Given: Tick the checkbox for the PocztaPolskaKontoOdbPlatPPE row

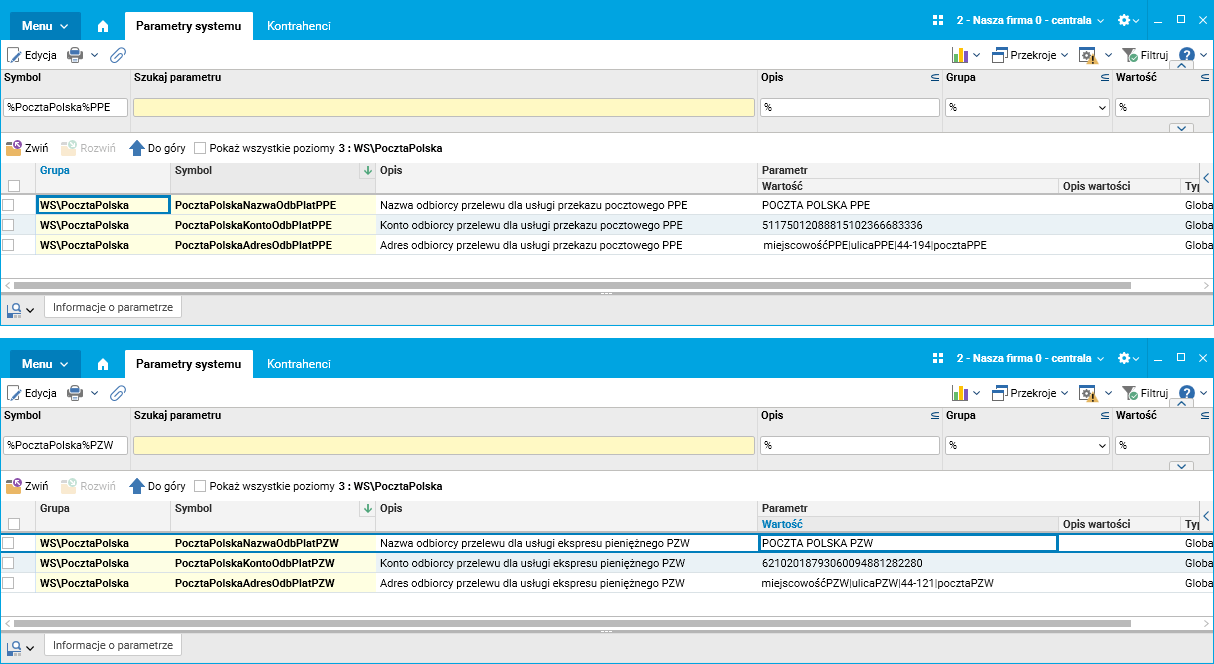Looking at the screenshot, I should tap(9, 225).
